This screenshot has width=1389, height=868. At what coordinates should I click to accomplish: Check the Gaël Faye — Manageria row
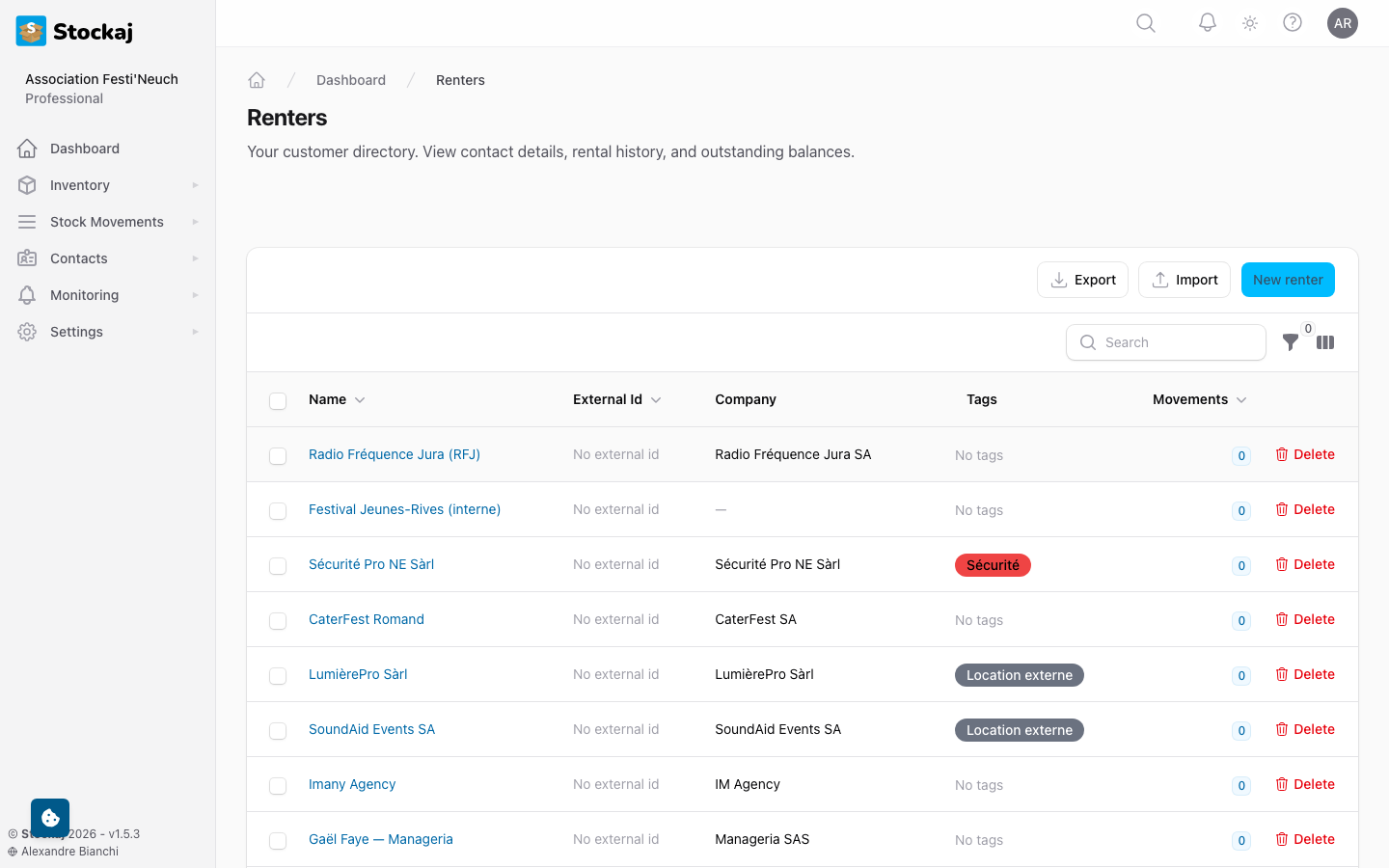(278, 841)
